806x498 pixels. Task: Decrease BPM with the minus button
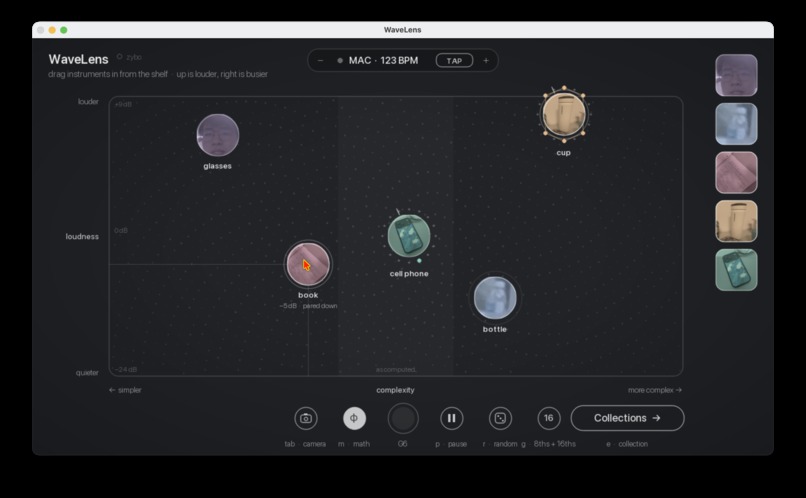coord(320,61)
